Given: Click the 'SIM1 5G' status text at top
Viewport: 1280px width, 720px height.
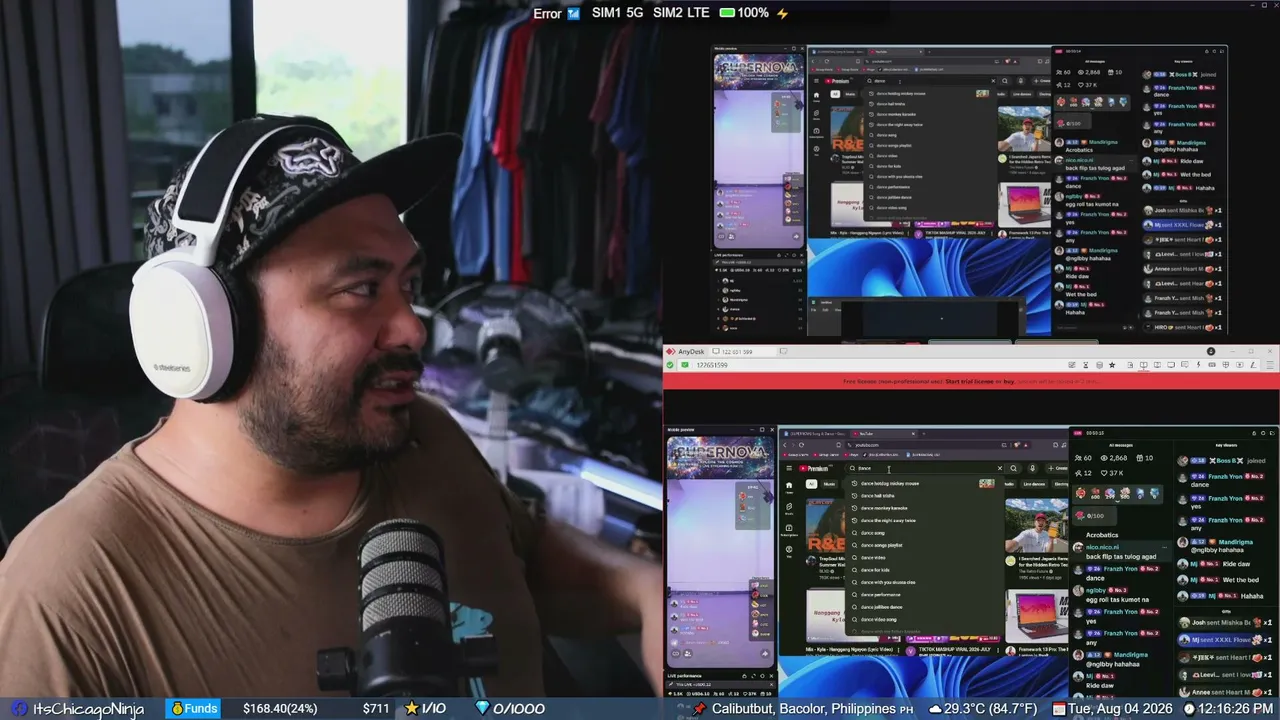Looking at the screenshot, I should pos(618,13).
